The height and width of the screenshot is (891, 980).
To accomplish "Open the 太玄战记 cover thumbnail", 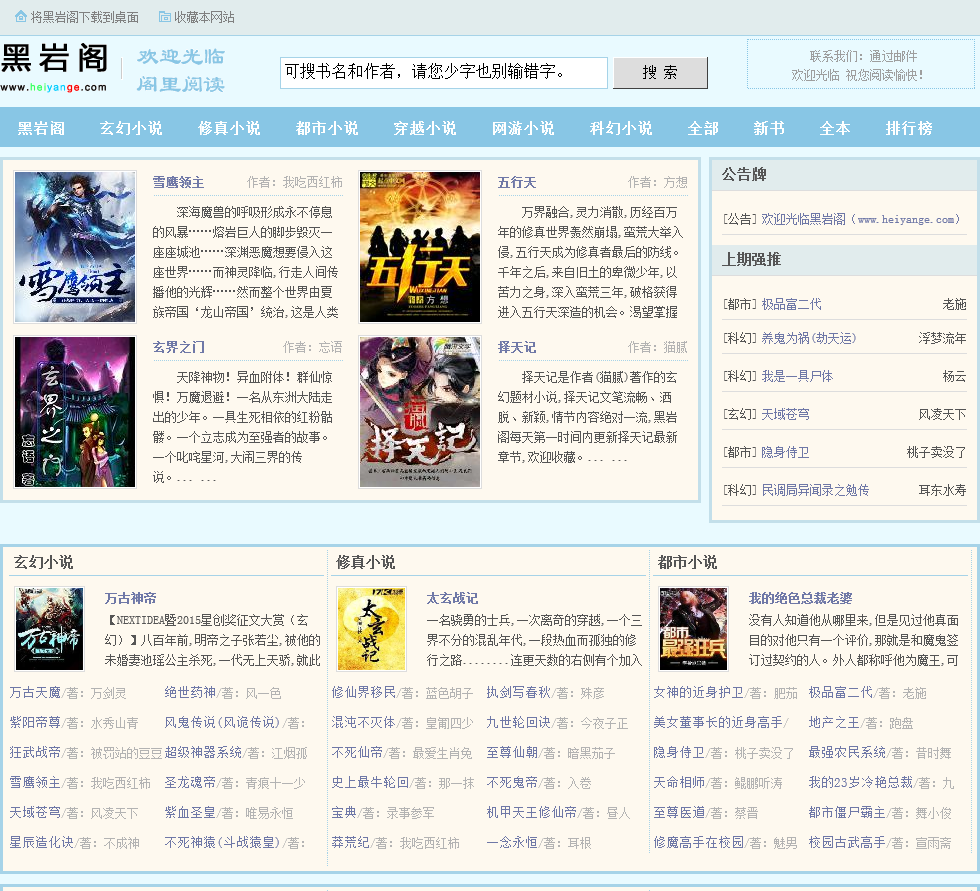I will 371,629.
